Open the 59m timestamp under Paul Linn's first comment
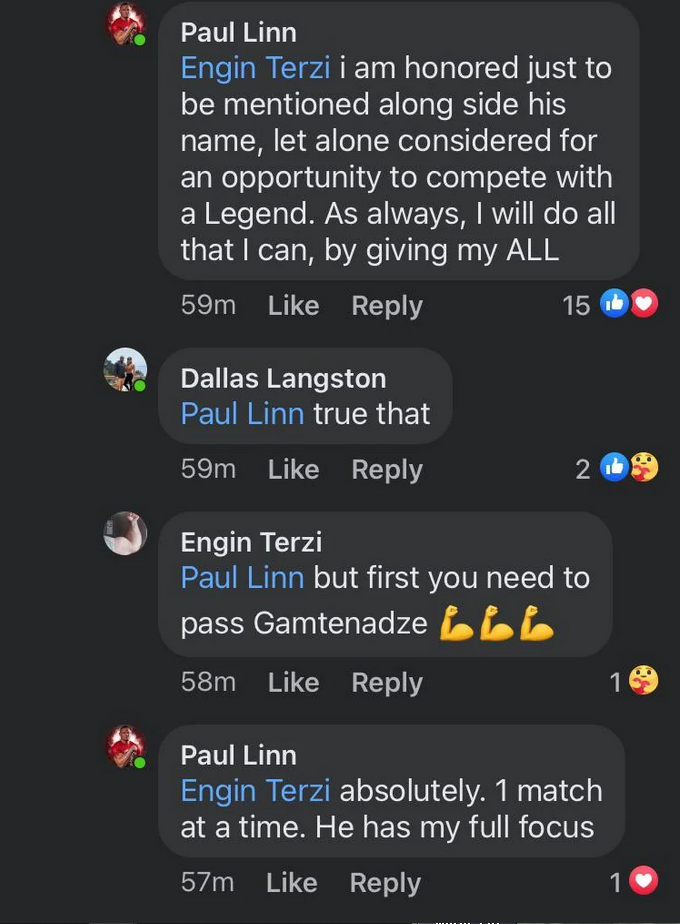This screenshot has width=680, height=924. (209, 305)
